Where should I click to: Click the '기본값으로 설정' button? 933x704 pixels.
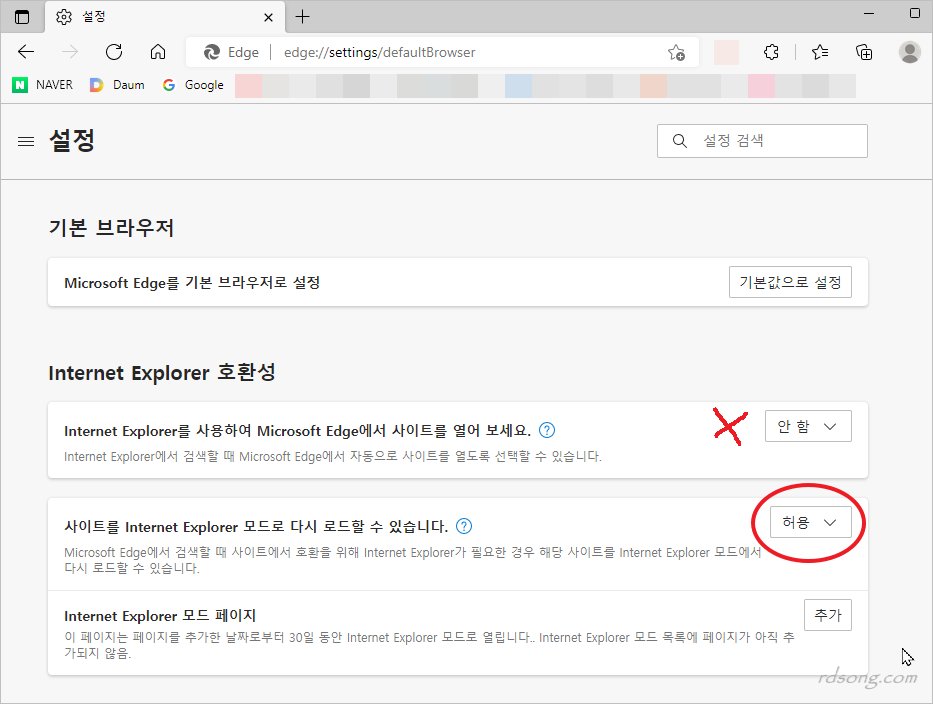[x=789, y=282]
